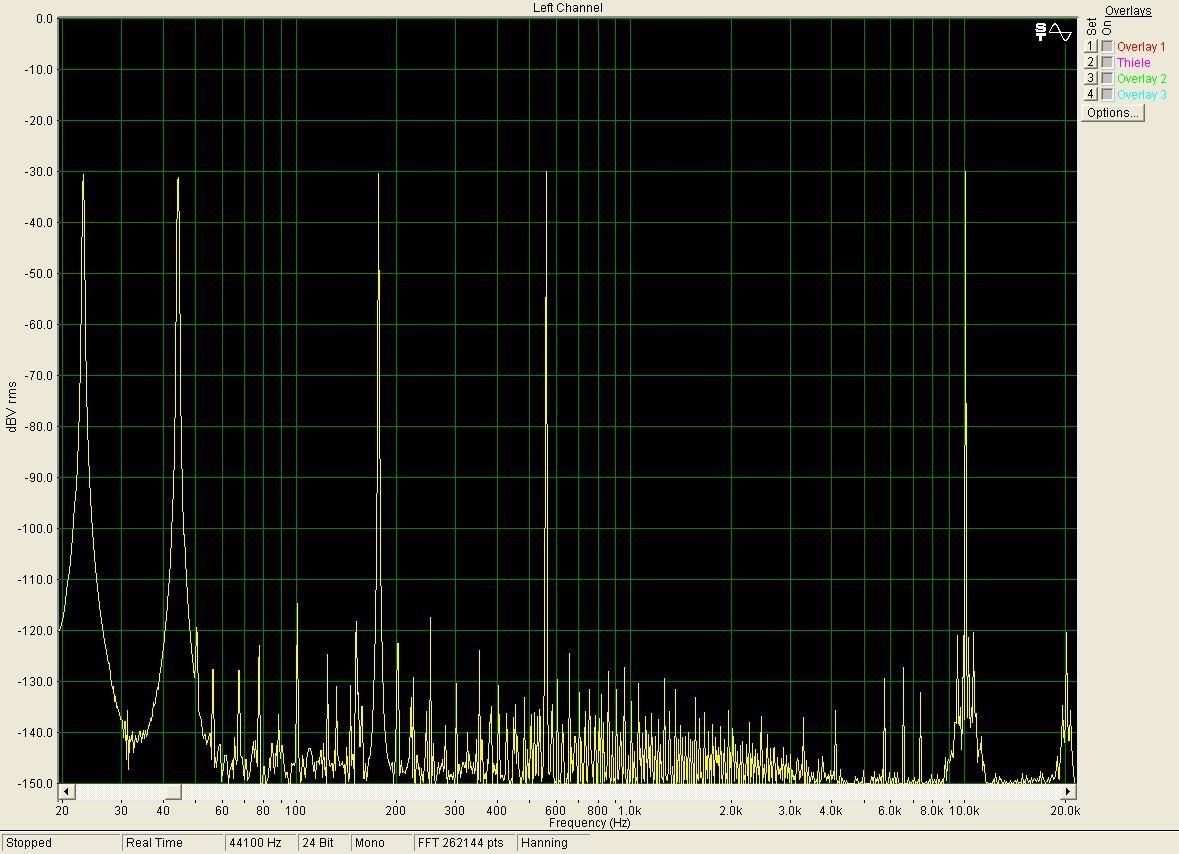Set overlay with the Set 1 button

1090,47
